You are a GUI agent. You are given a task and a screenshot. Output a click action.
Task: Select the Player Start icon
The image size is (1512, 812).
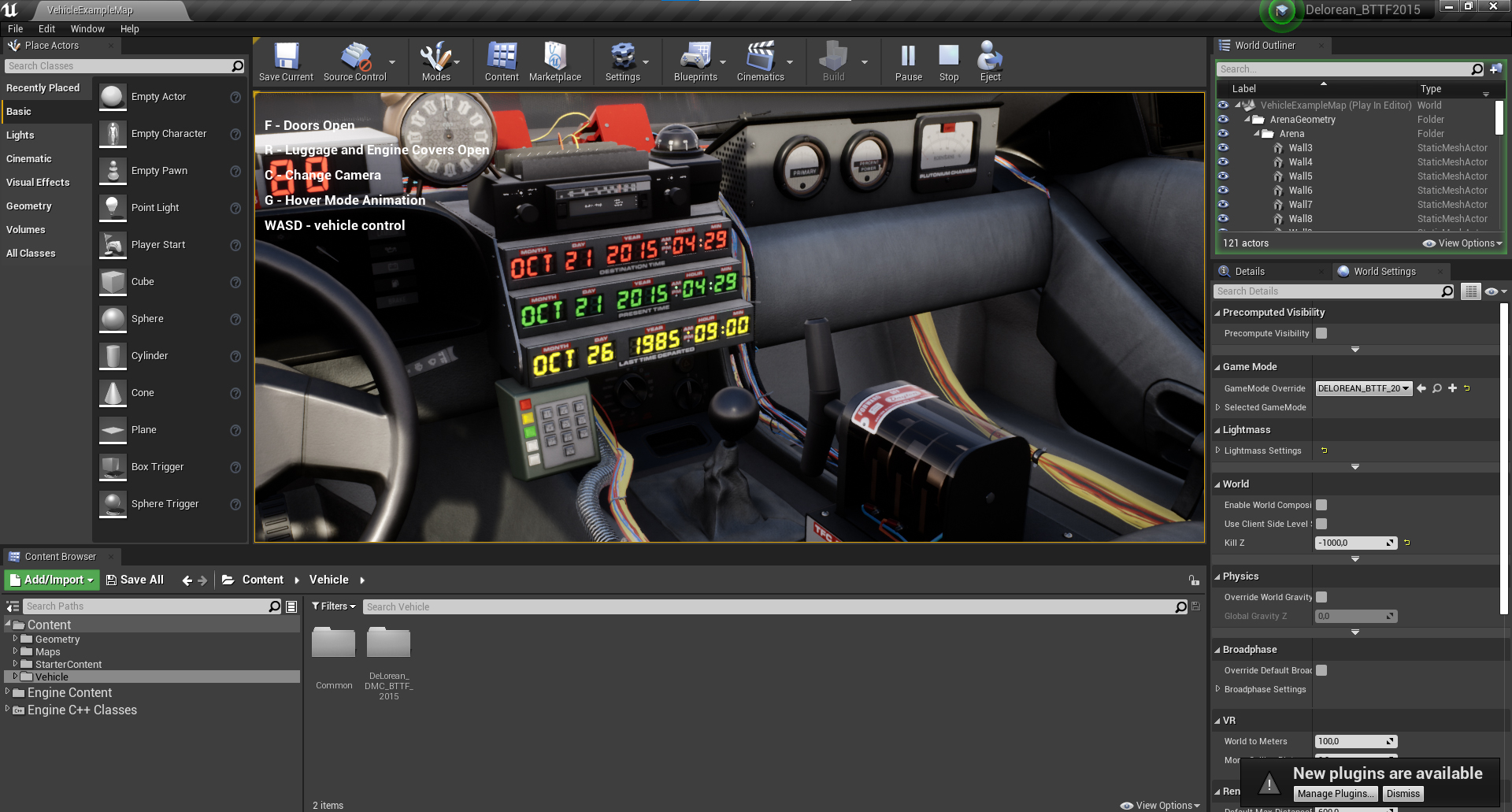(x=113, y=245)
